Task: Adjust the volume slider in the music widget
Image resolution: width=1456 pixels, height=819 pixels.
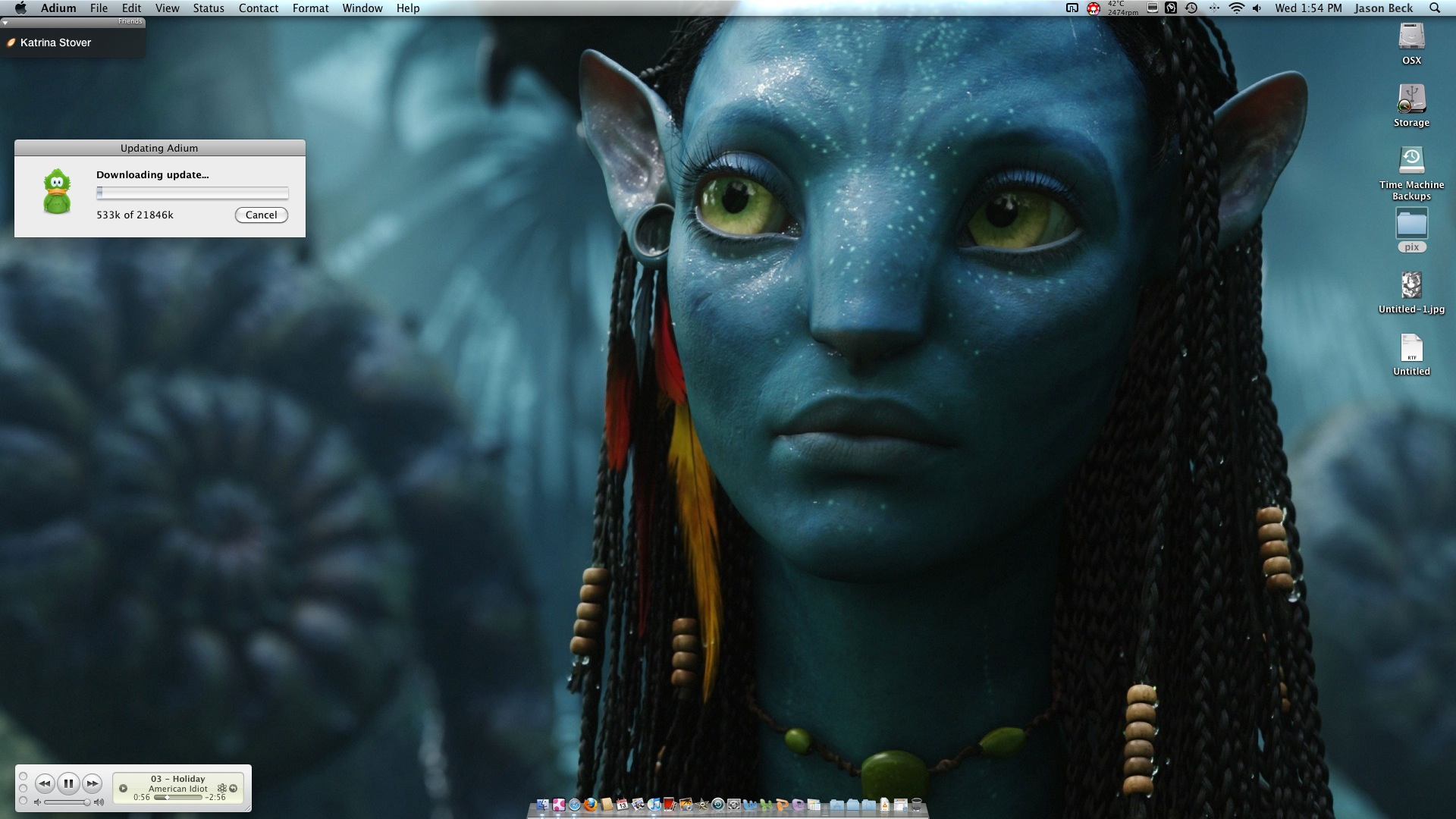Action: click(x=64, y=802)
